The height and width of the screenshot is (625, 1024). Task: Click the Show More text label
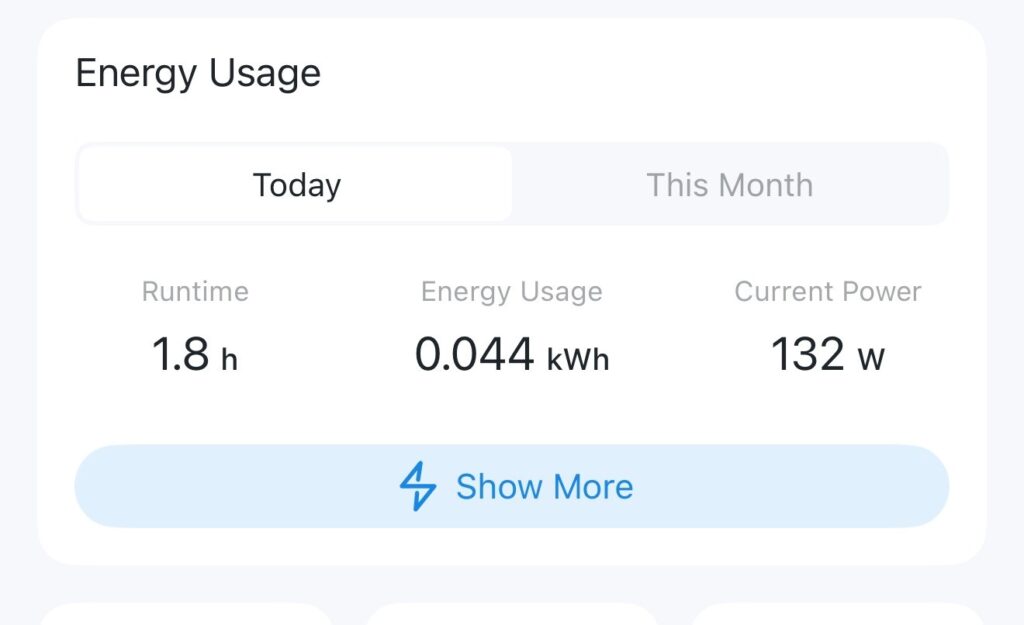[544, 487]
